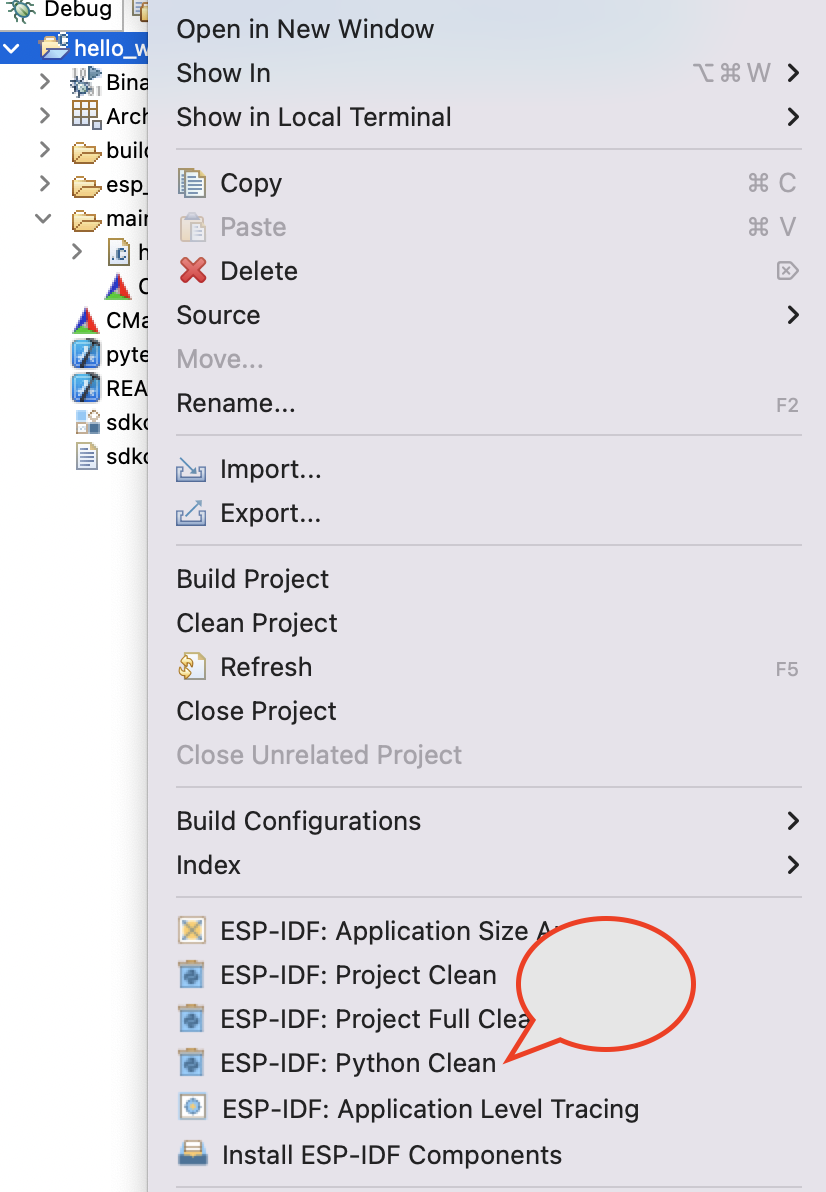Click the Copy icon in context menu
The height and width of the screenshot is (1192, 826).
click(191, 183)
